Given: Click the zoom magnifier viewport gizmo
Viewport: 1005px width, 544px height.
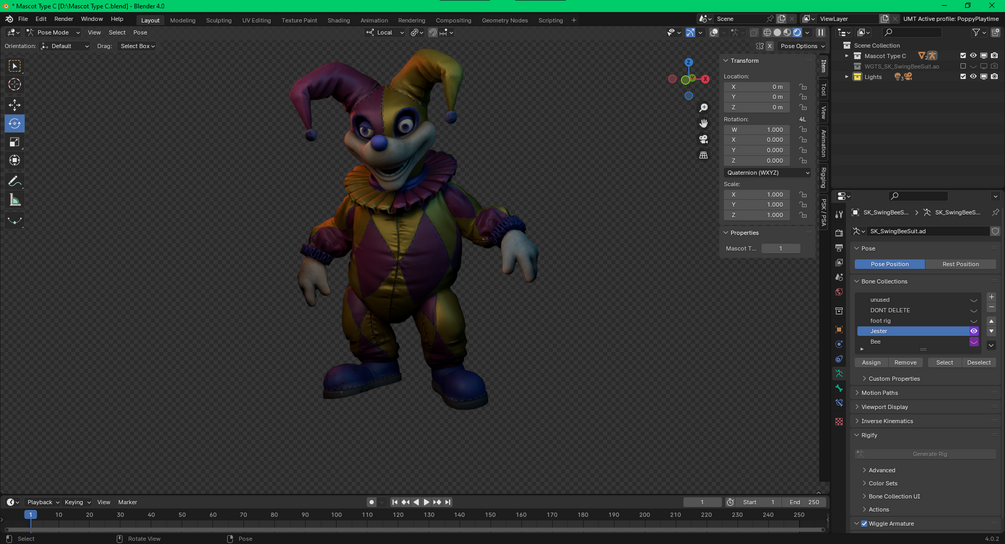Looking at the screenshot, I should coord(704,107).
